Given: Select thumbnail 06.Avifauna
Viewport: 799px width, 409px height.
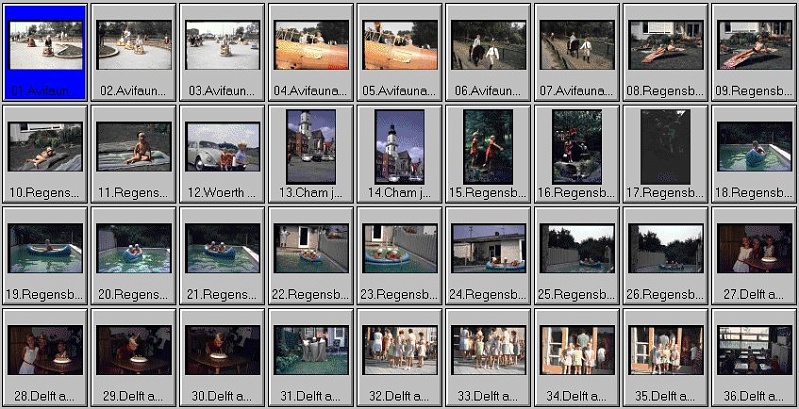Looking at the screenshot, I should 488,46.
